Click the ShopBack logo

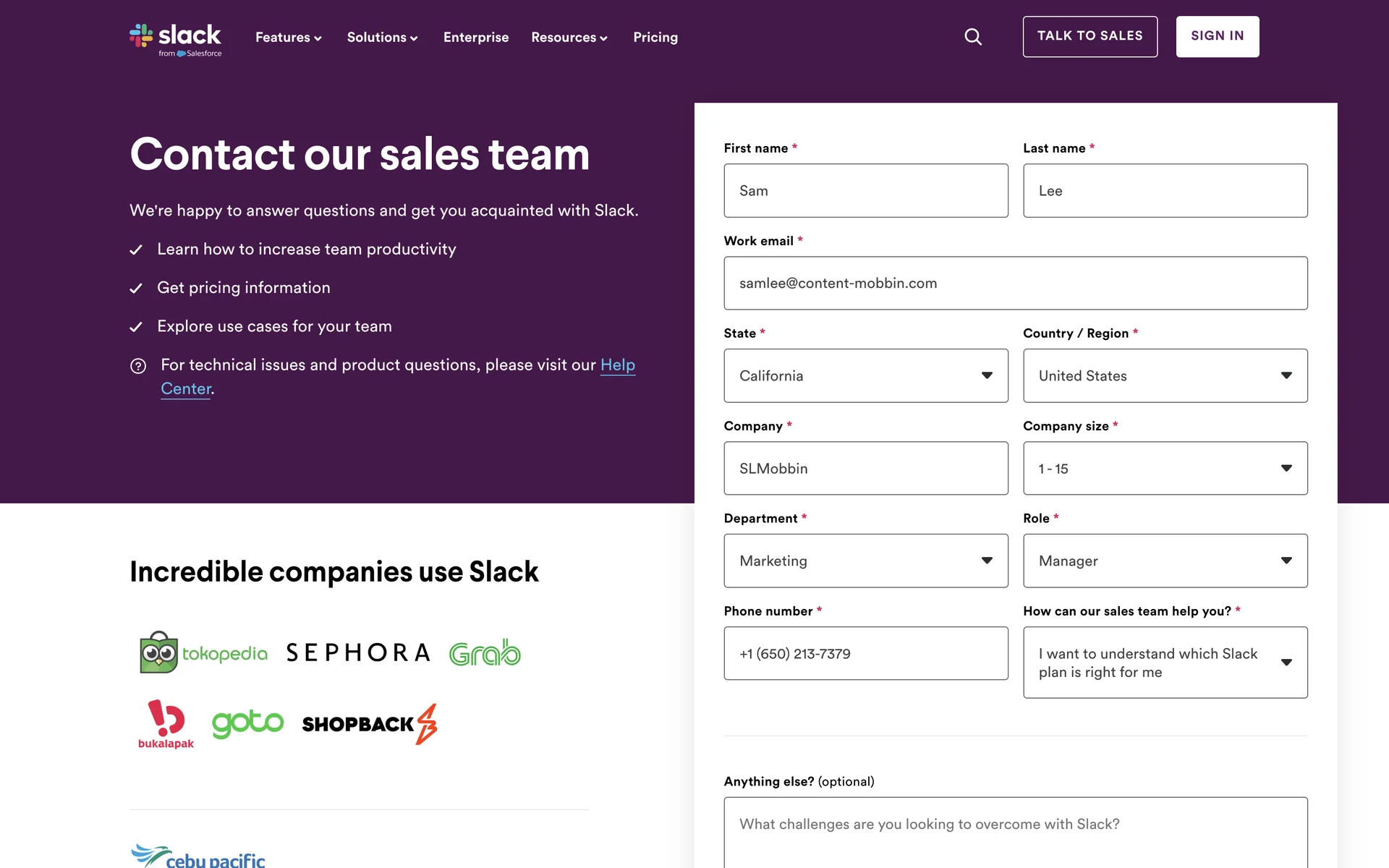click(369, 723)
